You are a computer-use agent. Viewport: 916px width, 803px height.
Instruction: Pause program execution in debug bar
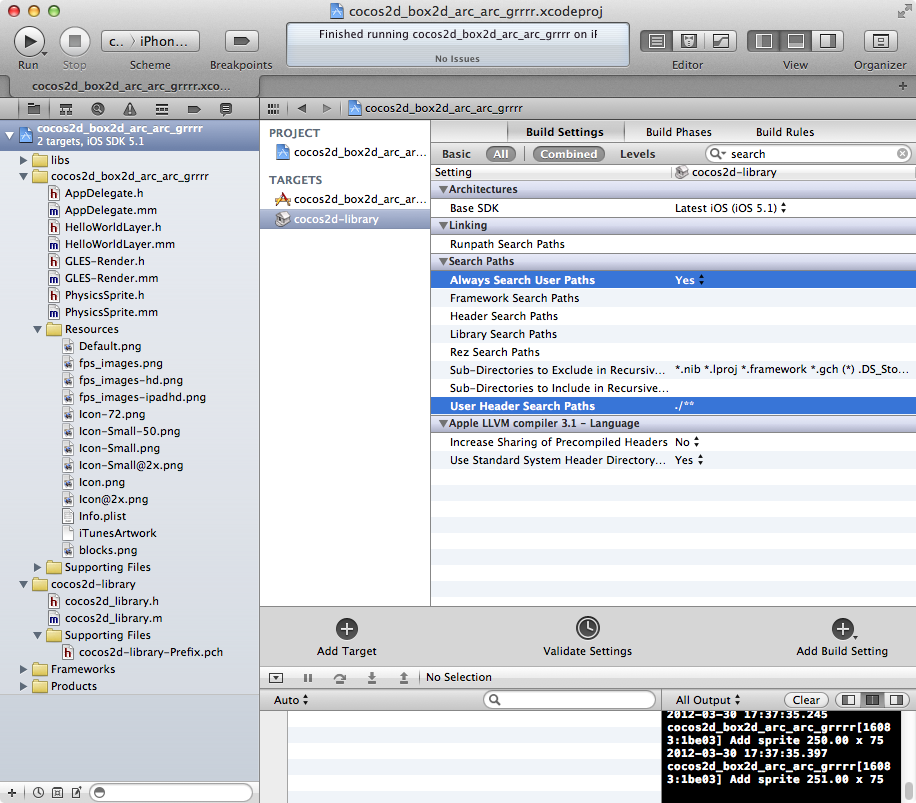pyautogui.click(x=308, y=678)
